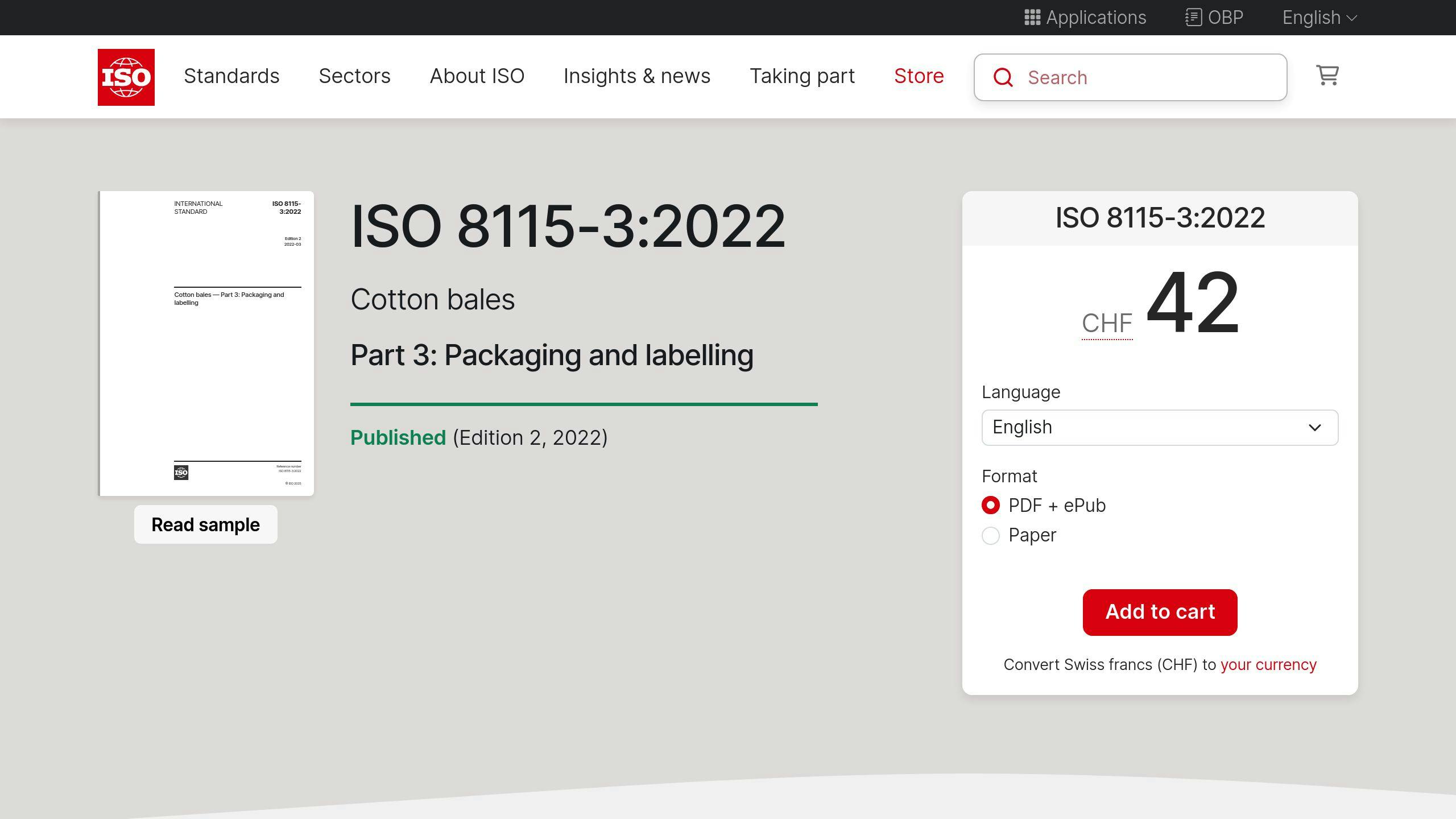Click the Cotton bales title text
This screenshot has height=819, width=1456.
click(x=433, y=300)
